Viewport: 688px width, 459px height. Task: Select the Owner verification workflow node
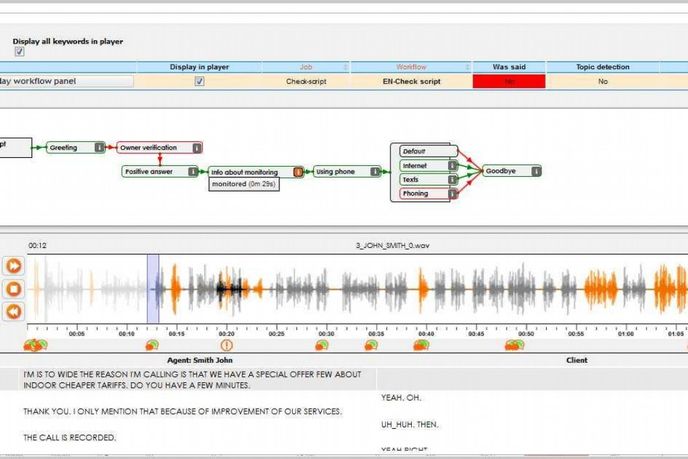point(159,148)
